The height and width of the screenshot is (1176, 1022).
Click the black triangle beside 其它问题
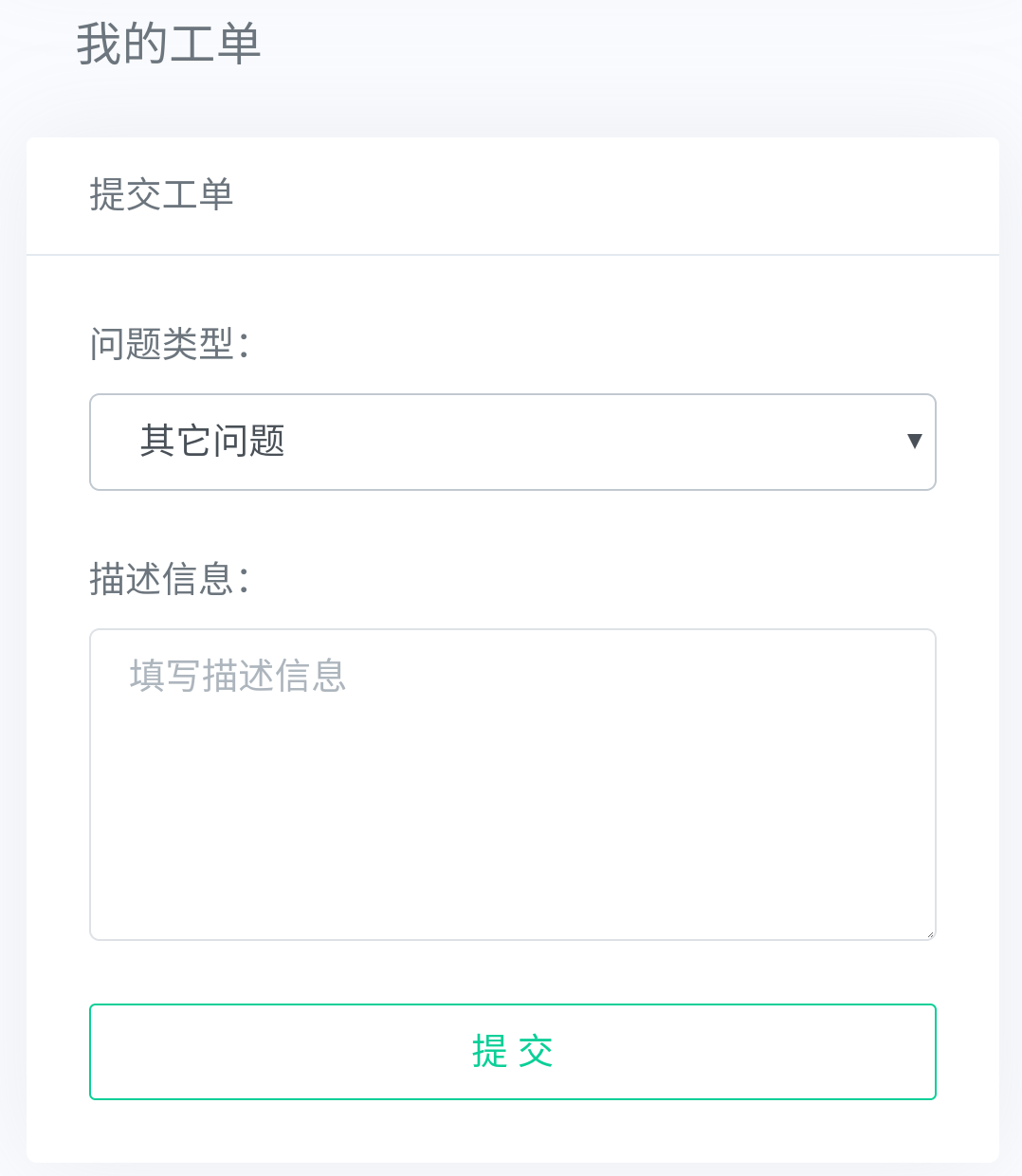(914, 441)
